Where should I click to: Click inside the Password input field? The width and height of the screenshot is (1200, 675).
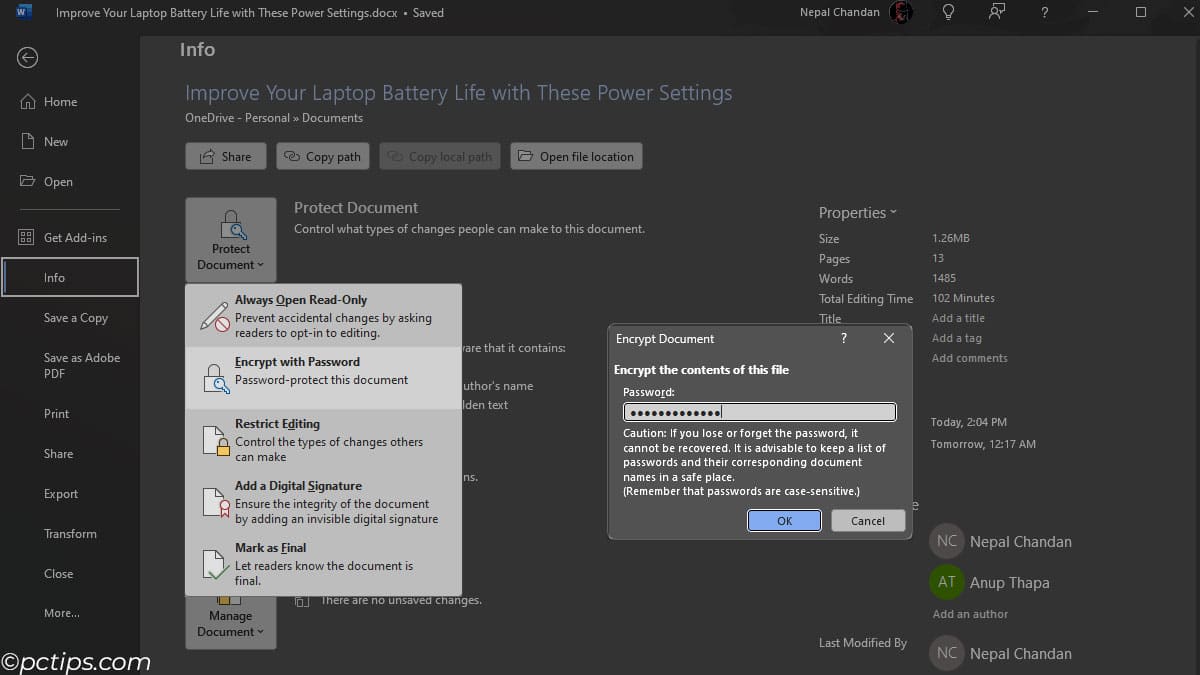tap(759, 411)
